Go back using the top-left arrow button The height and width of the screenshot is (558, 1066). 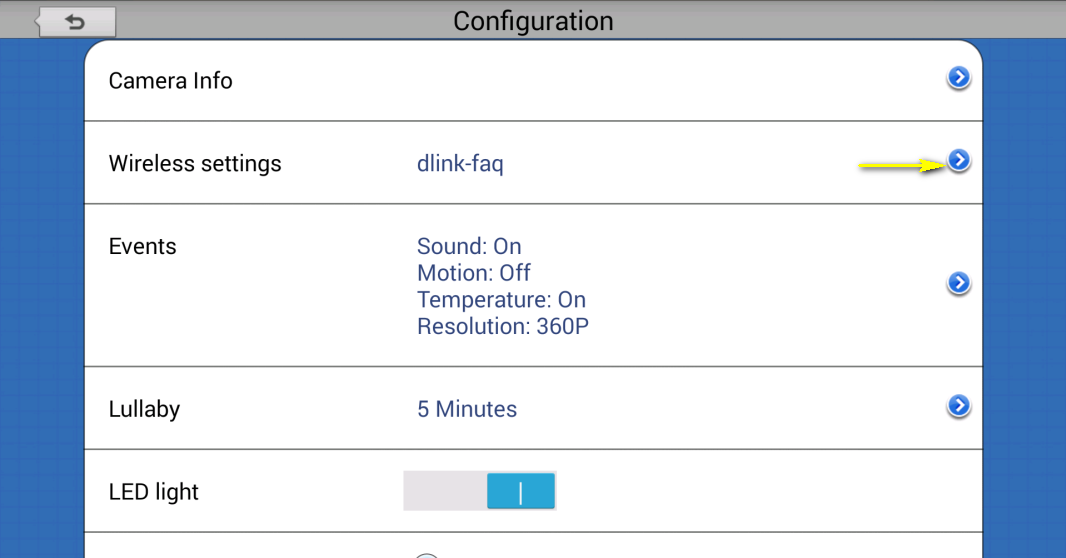(x=77, y=22)
